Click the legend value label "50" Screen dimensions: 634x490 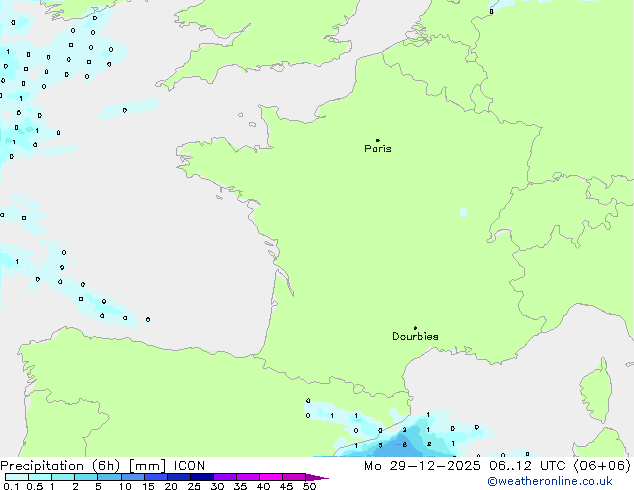pos(309,486)
